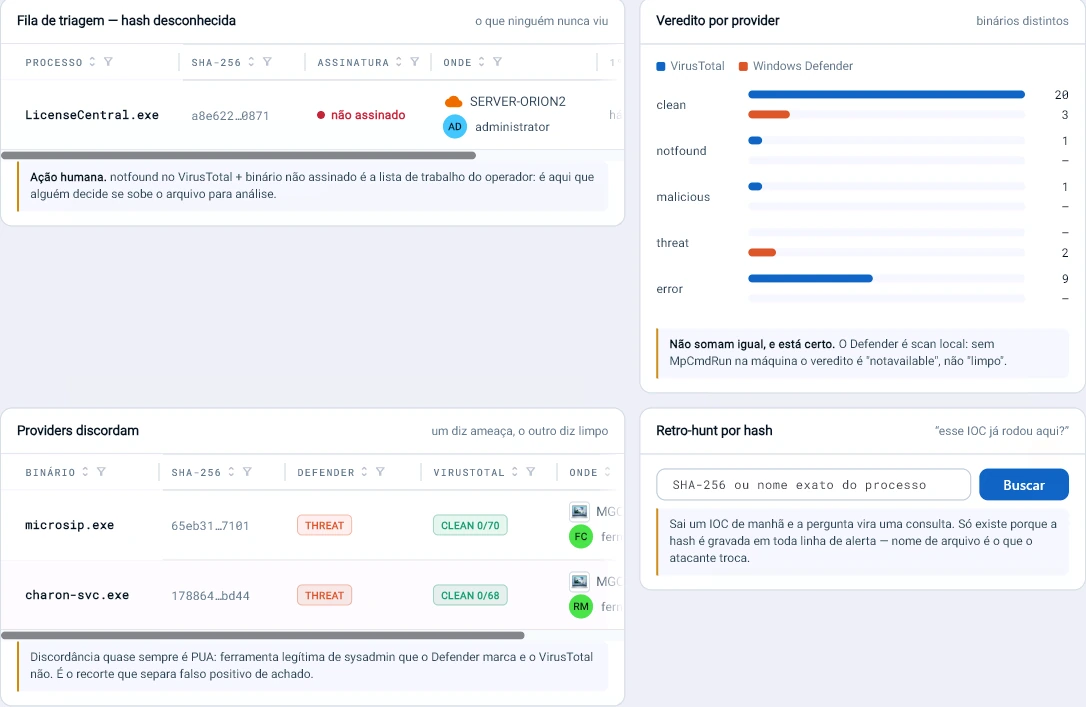Click THREAT badge in charon-svc.exe row

pyautogui.click(x=324, y=596)
